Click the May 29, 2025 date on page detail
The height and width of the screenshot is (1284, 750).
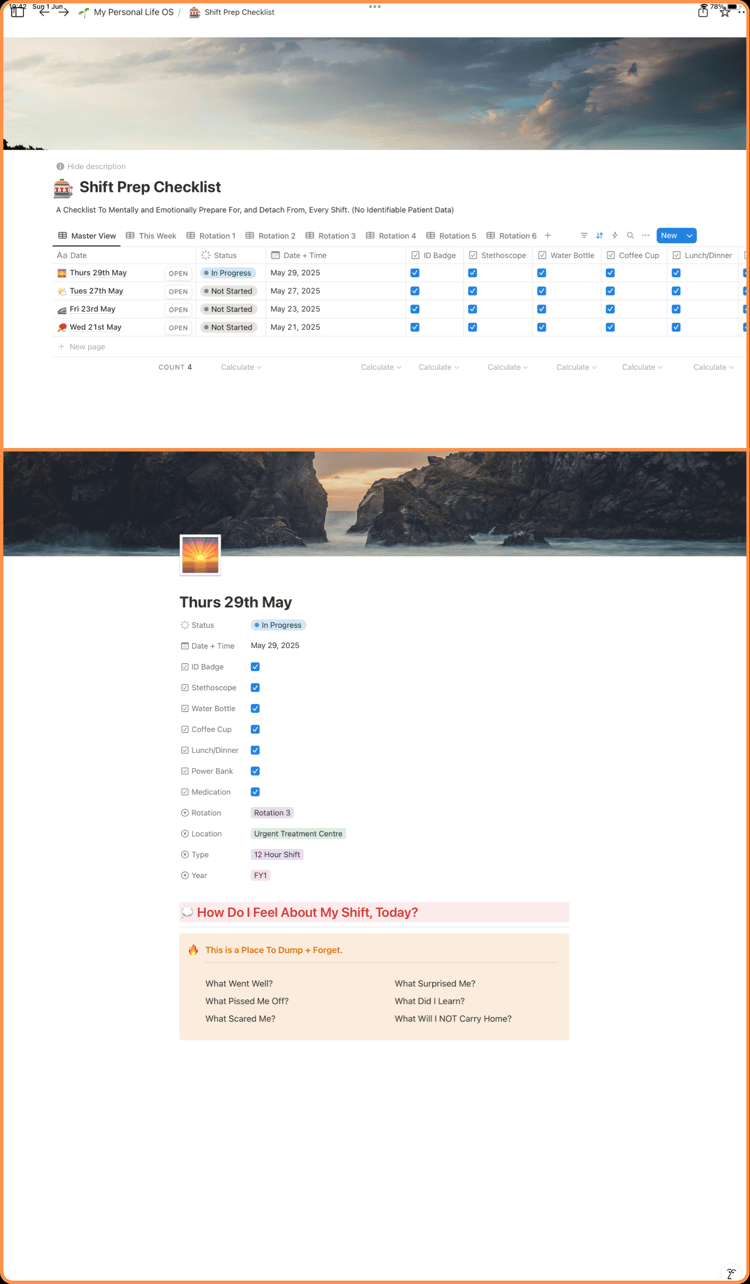tap(275, 646)
